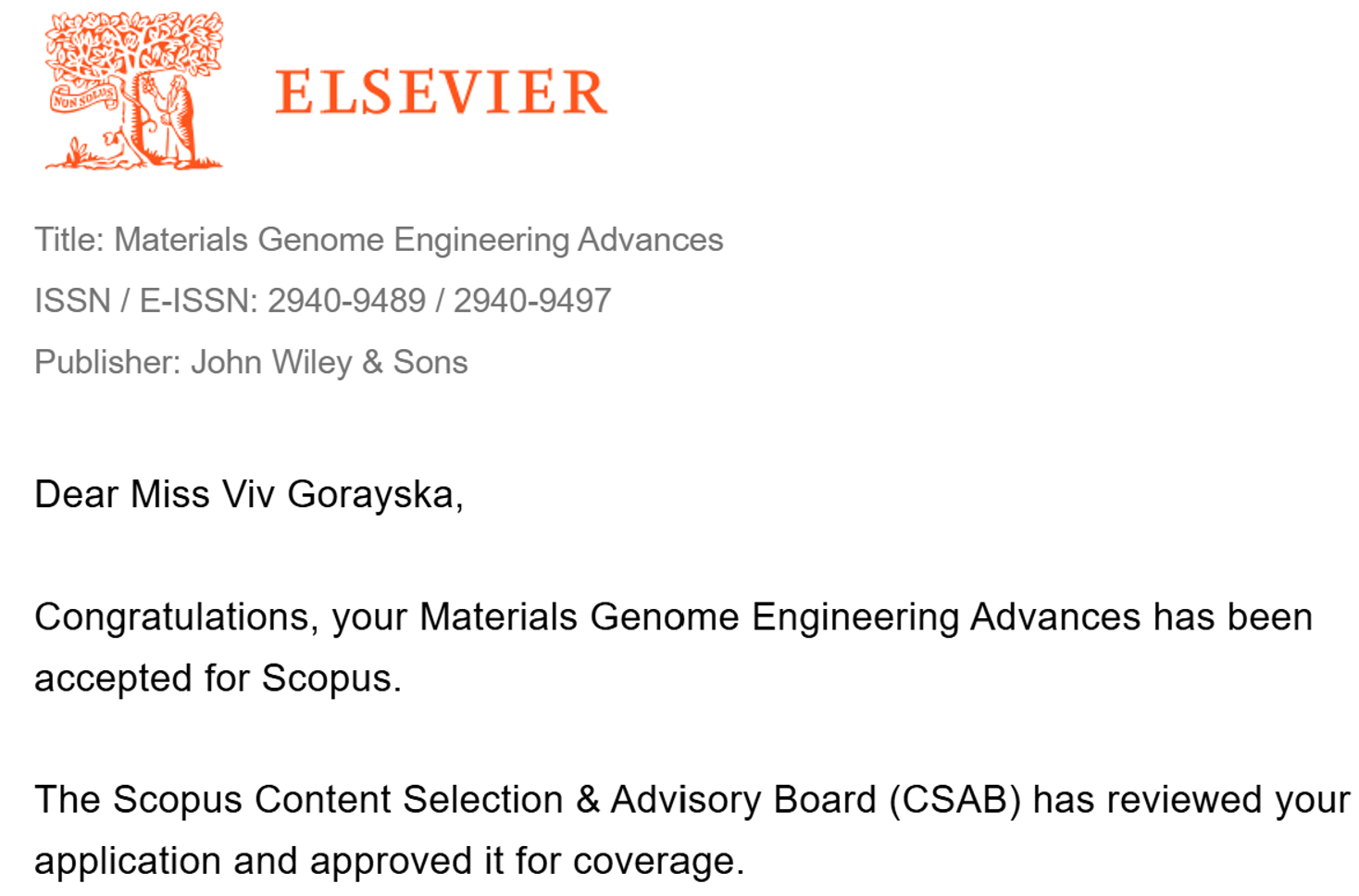Click the "Title:" label
The image size is (1359, 896).
[69, 240]
